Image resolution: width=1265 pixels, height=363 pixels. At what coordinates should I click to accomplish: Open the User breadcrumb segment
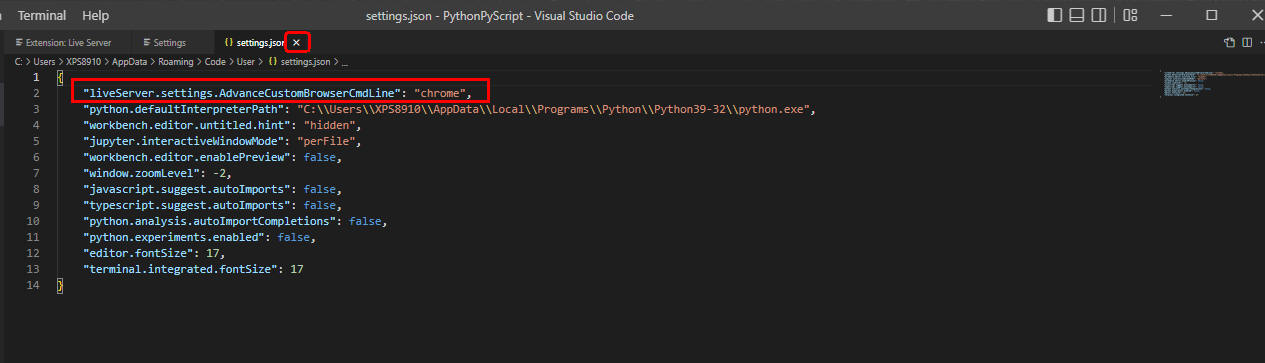[x=246, y=62]
